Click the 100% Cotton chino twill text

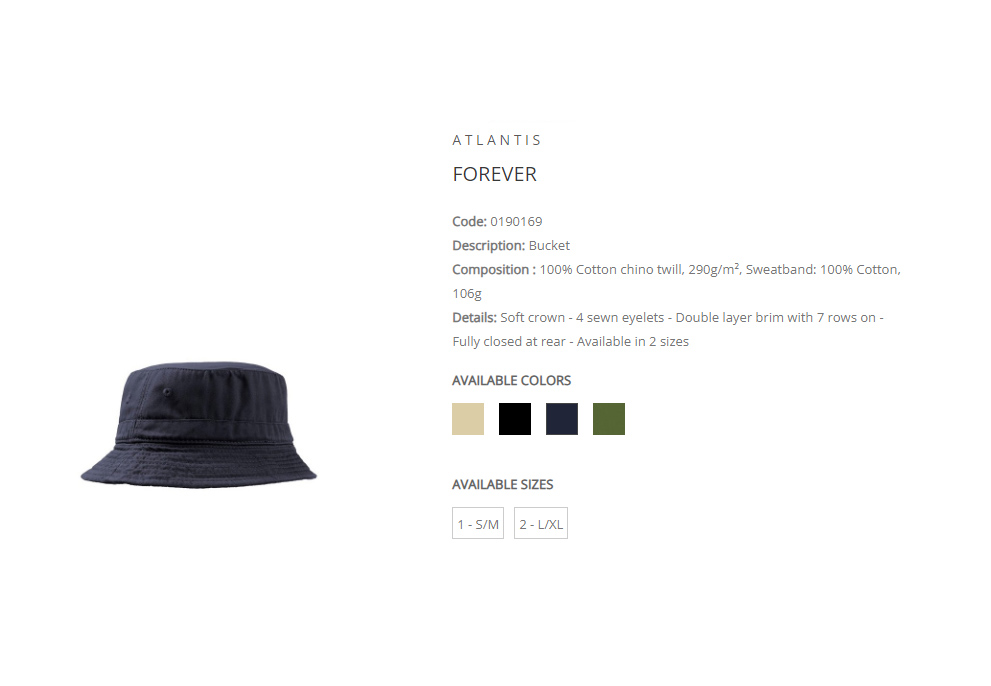pos(612,270)
